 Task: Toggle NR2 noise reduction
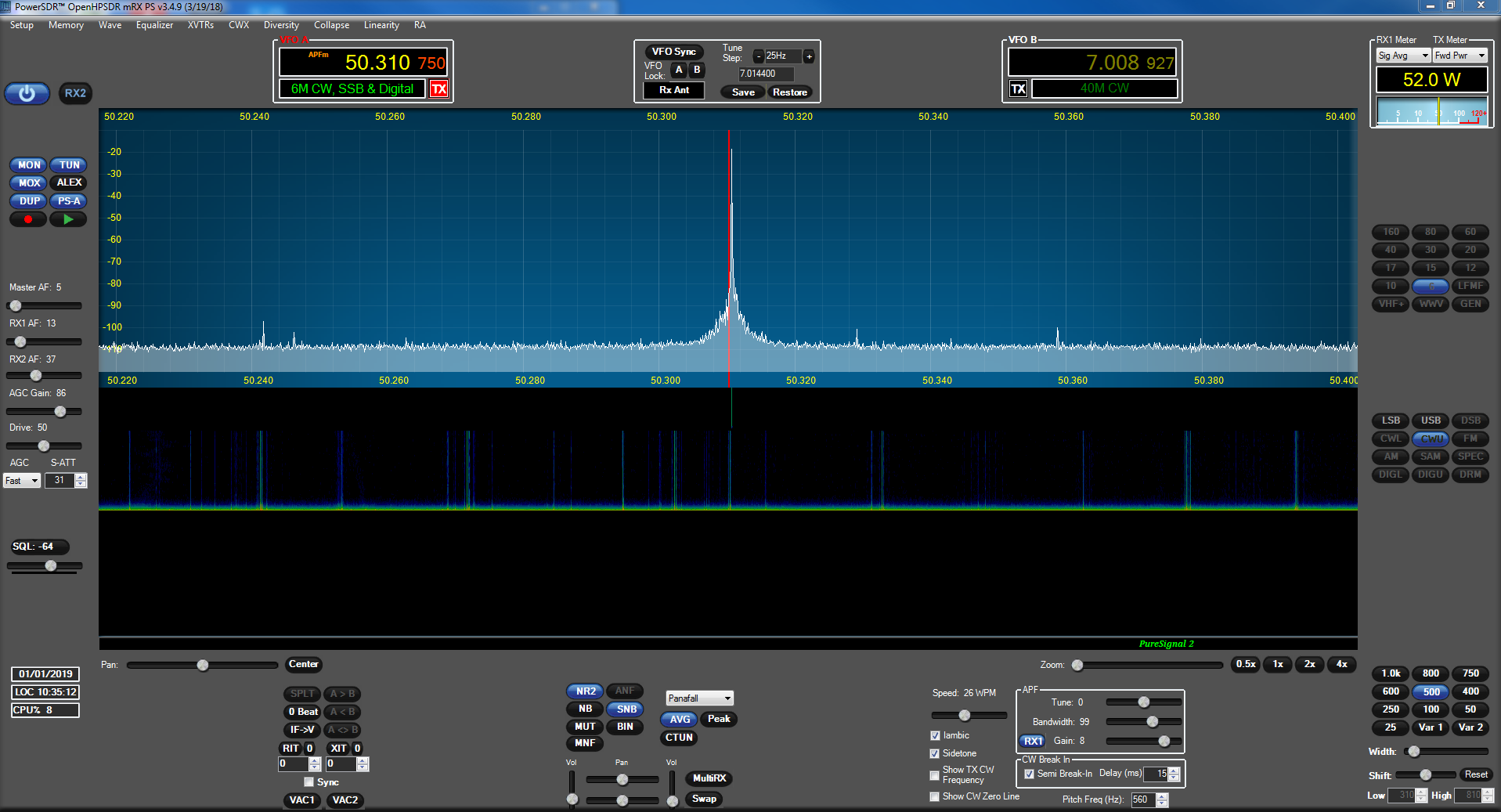pos(585,691)
